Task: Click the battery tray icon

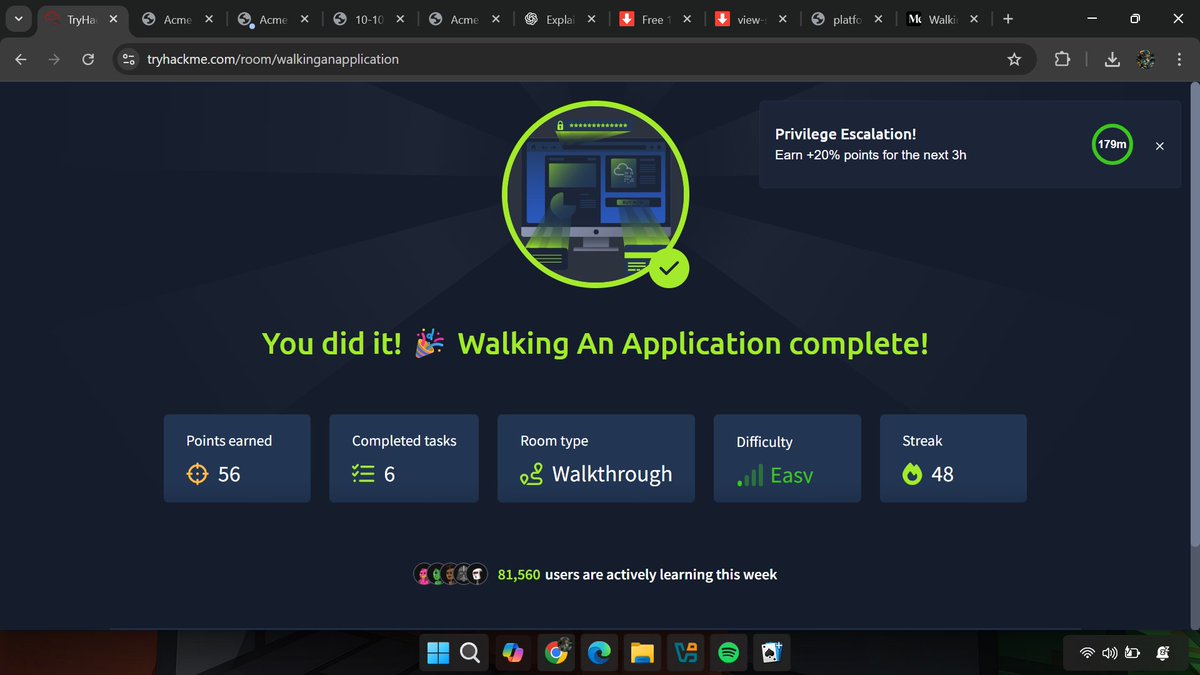Action: (1132, 654)
